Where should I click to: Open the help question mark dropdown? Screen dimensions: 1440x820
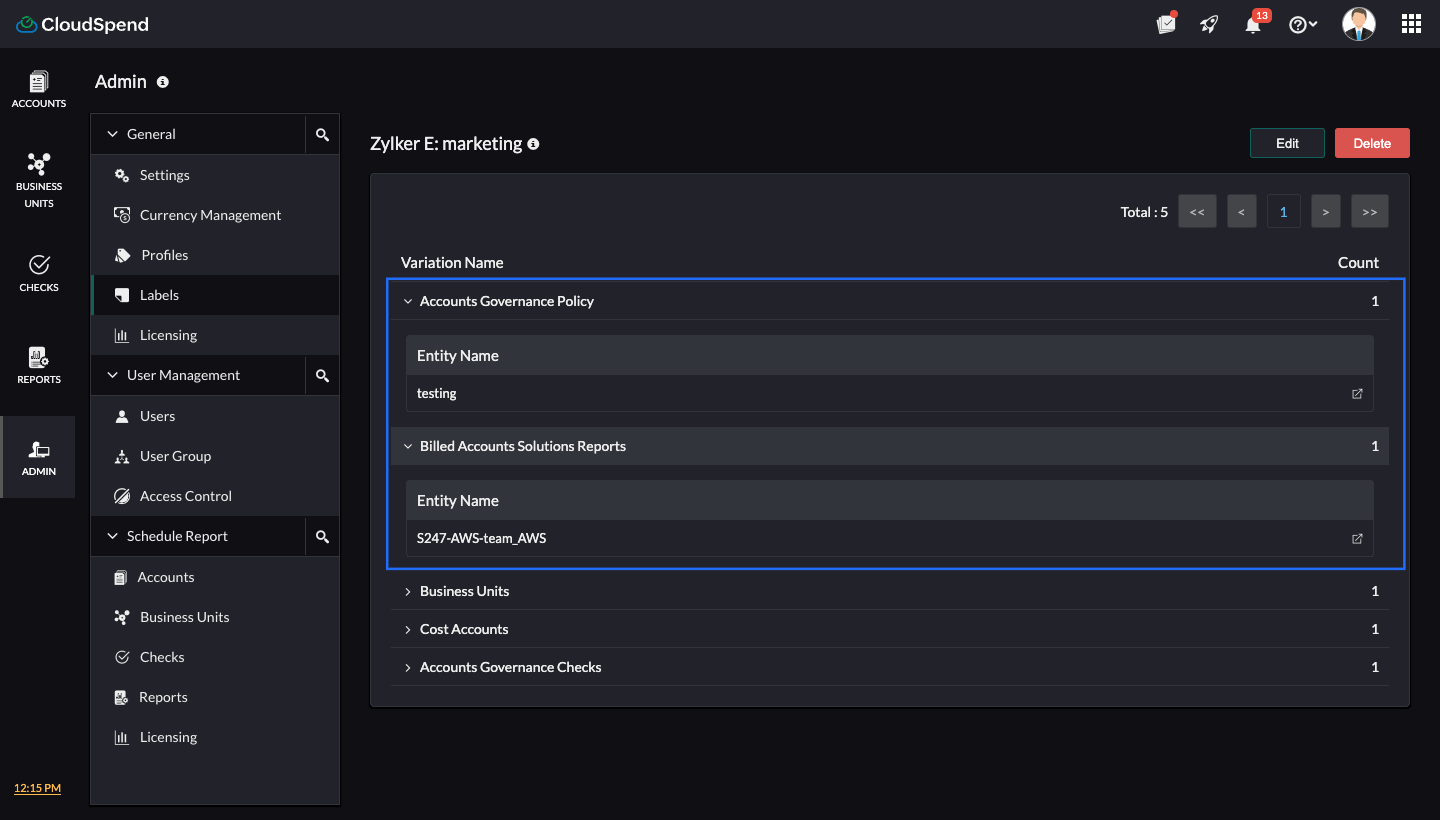tap(1302, 25)
